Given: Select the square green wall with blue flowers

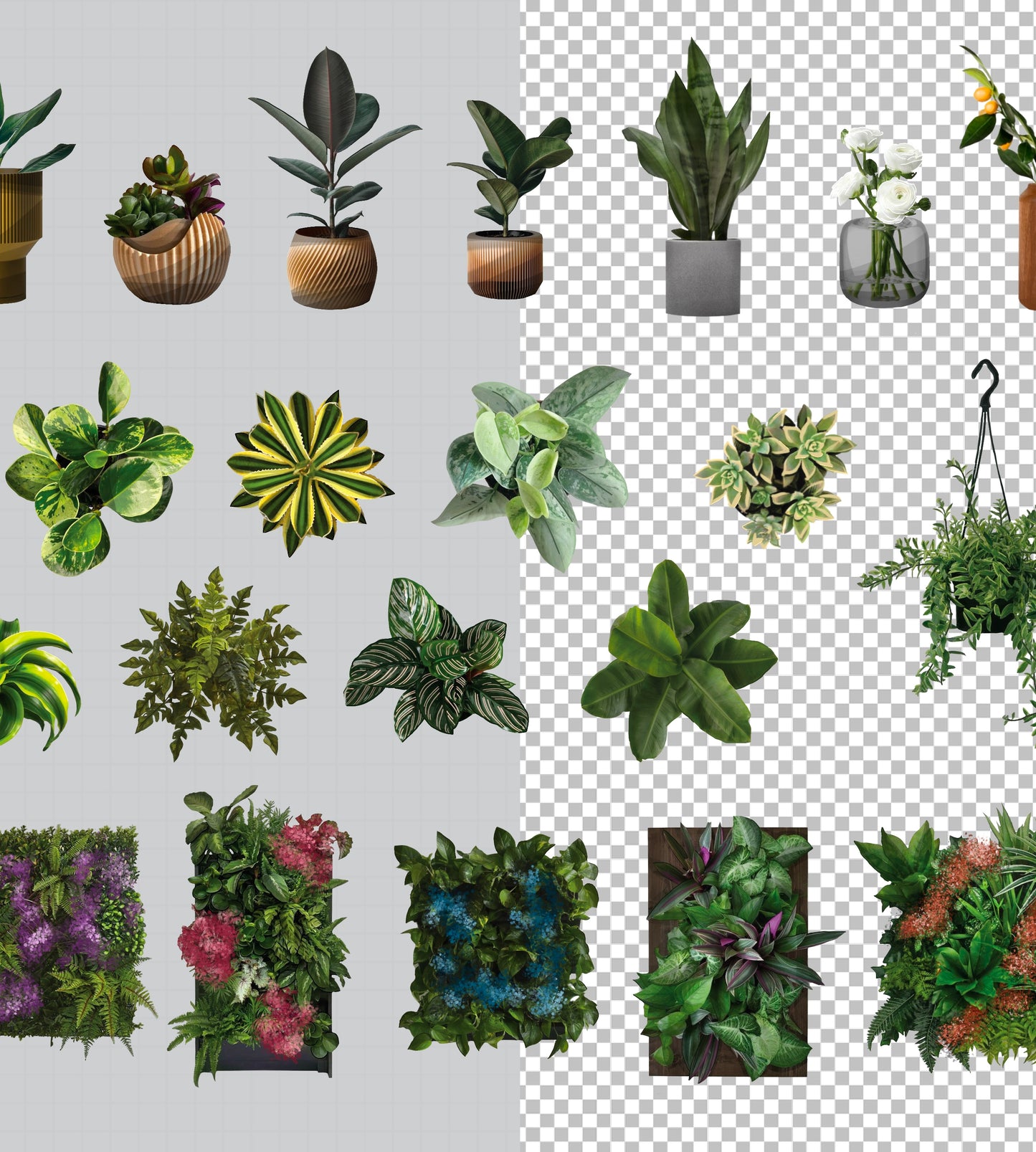Looking at the screenshot, I should pyautogui.click(x=498, y=941).
